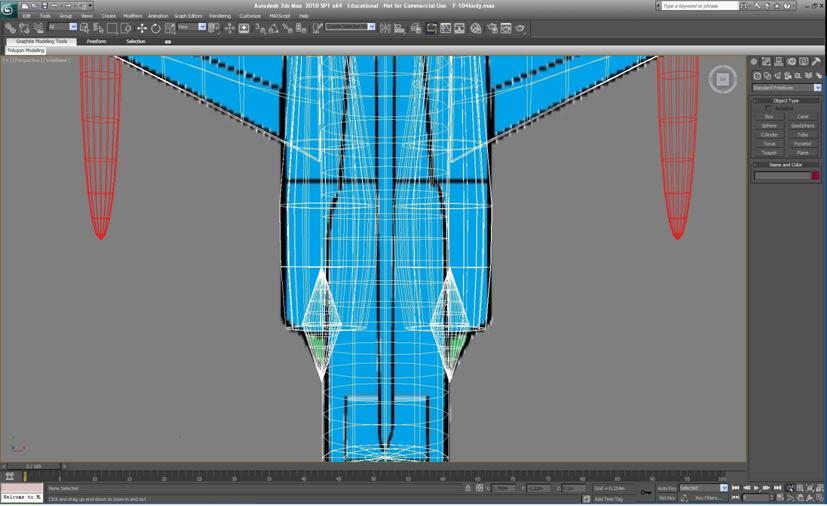Click the search keyword input field

(700, 6)
